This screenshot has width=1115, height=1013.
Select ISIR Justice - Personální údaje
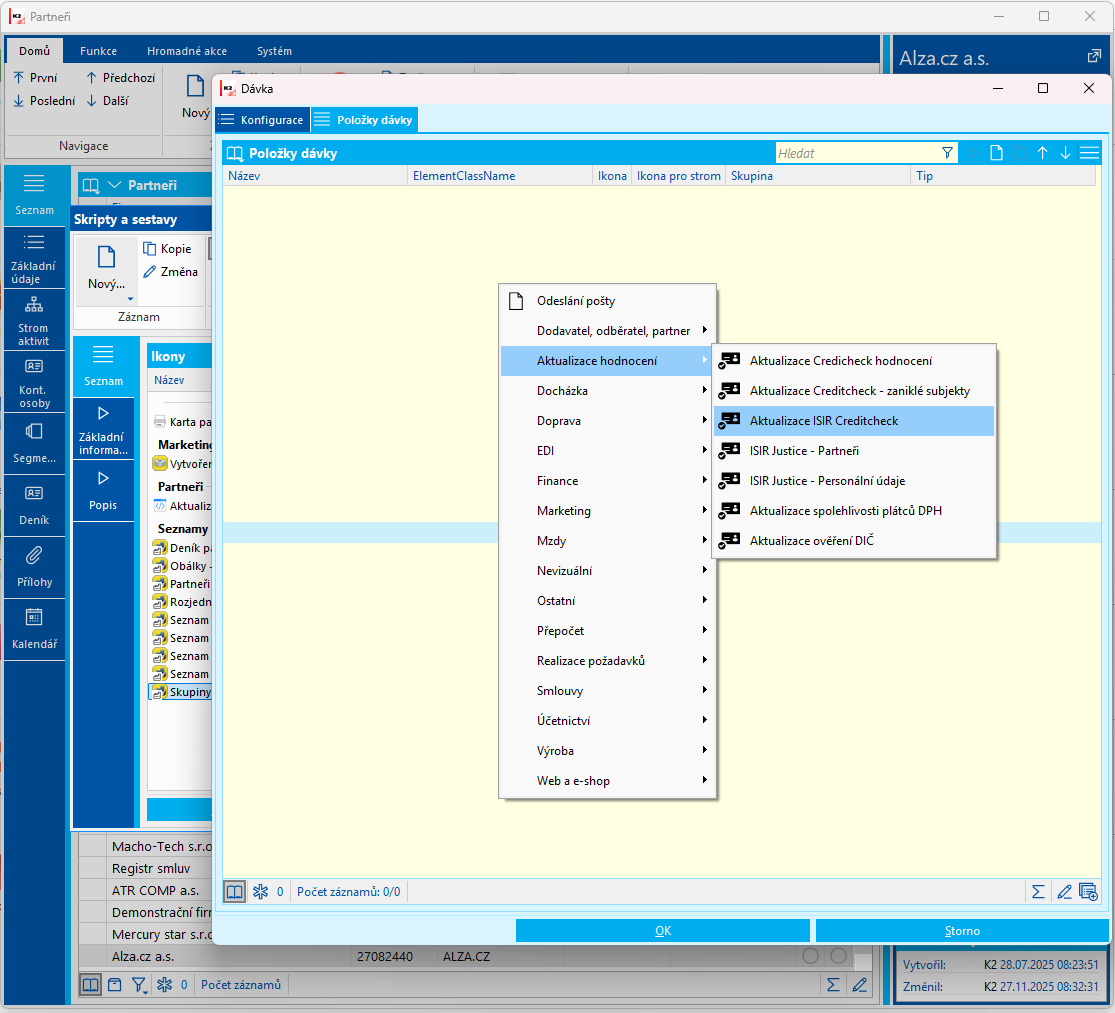pyautogui.click(x=853, y=481)
